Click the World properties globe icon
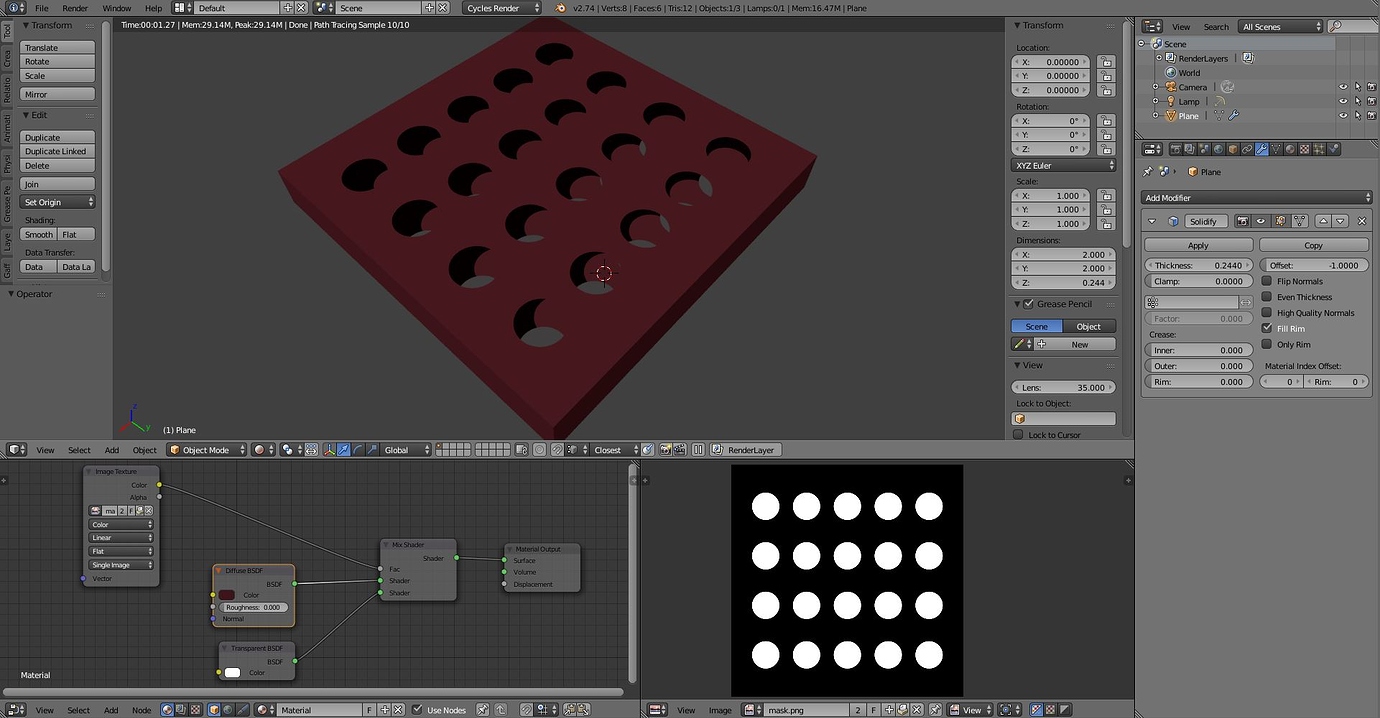 tap(1216, 148)
